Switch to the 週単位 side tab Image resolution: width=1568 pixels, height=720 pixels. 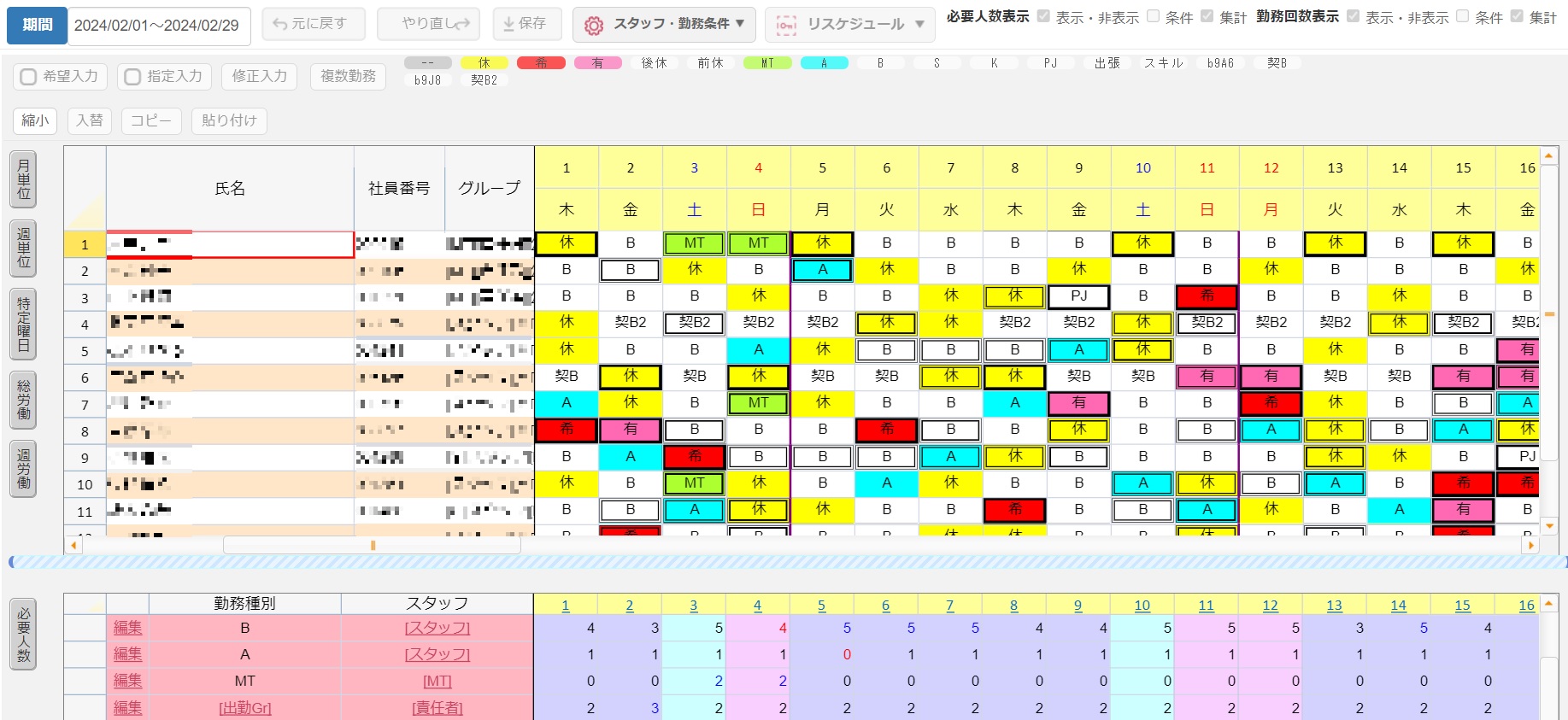pos(23,248)
